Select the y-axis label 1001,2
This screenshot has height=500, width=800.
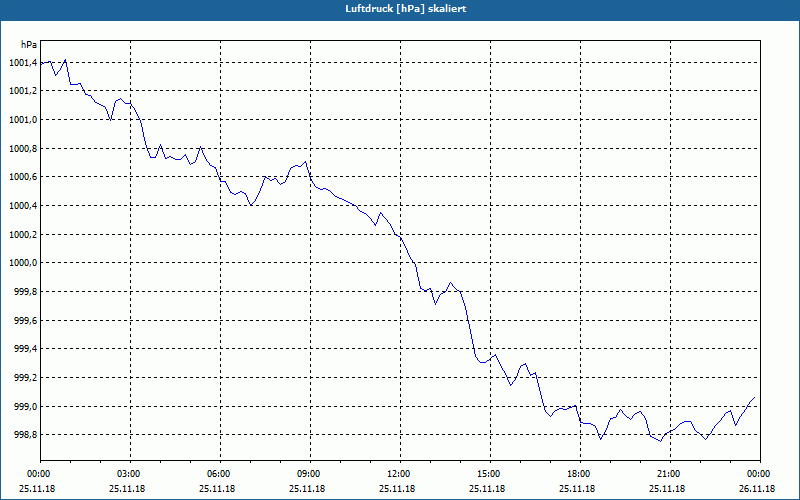23,91
